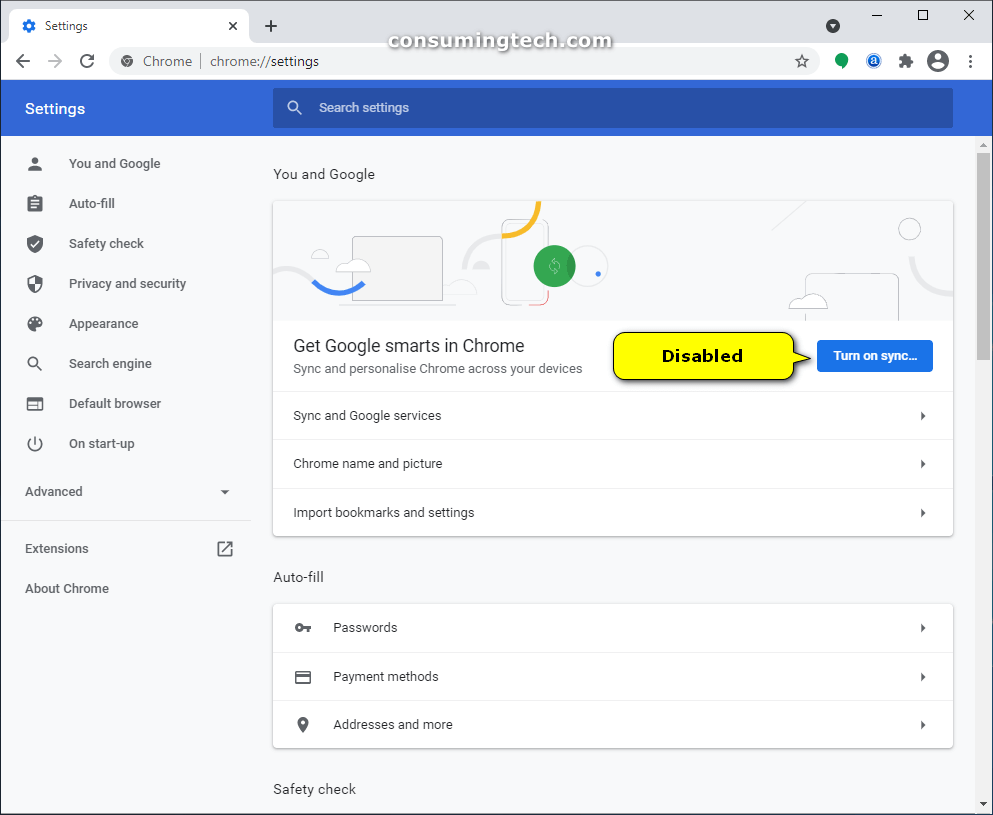This screenshot has height=815, width=993.
Task: Open Payment methods row arrow
Action: coord(923,677)
